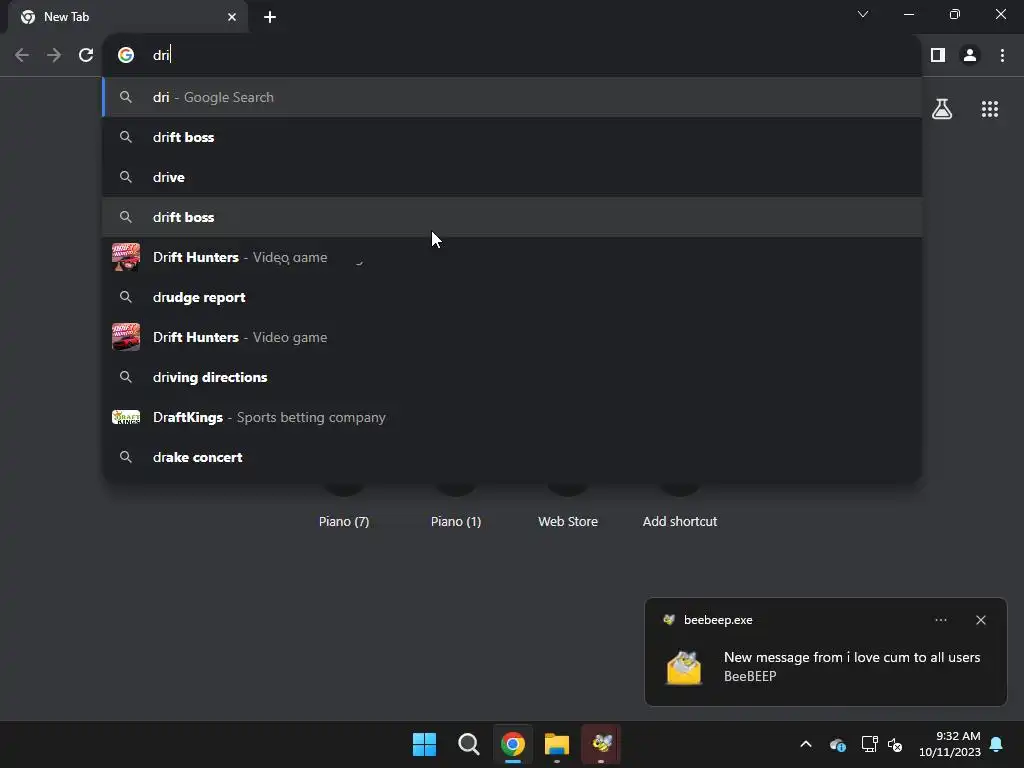This screenshot has height=768, width=1024.
Task: Close the New Tab tab
Action: tap(232, 17)
